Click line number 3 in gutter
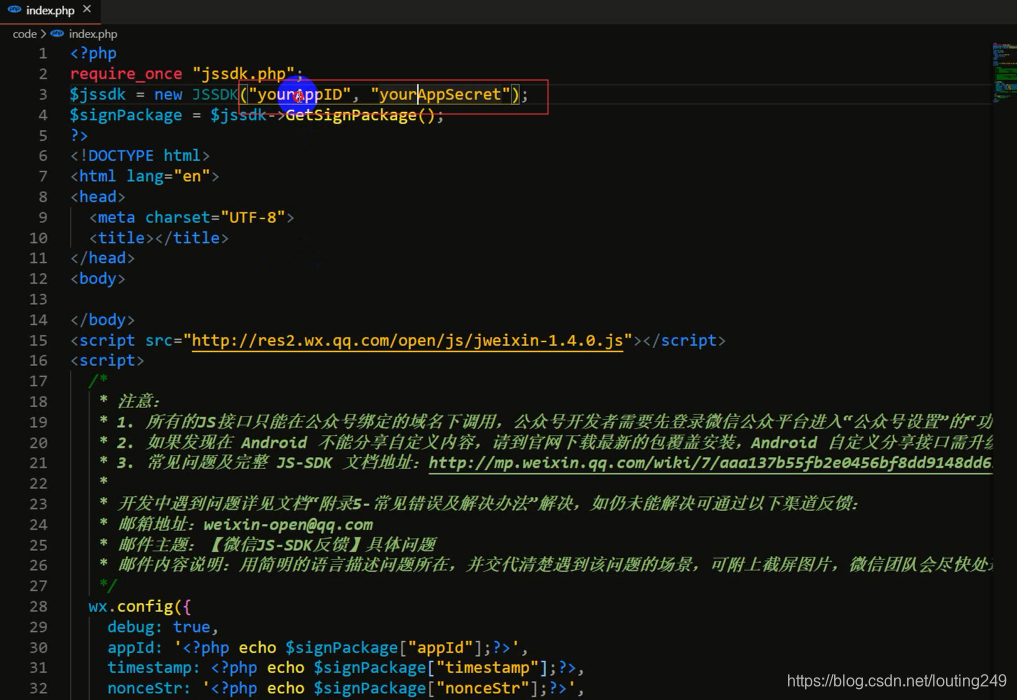1017x700 pixels. 42,95
